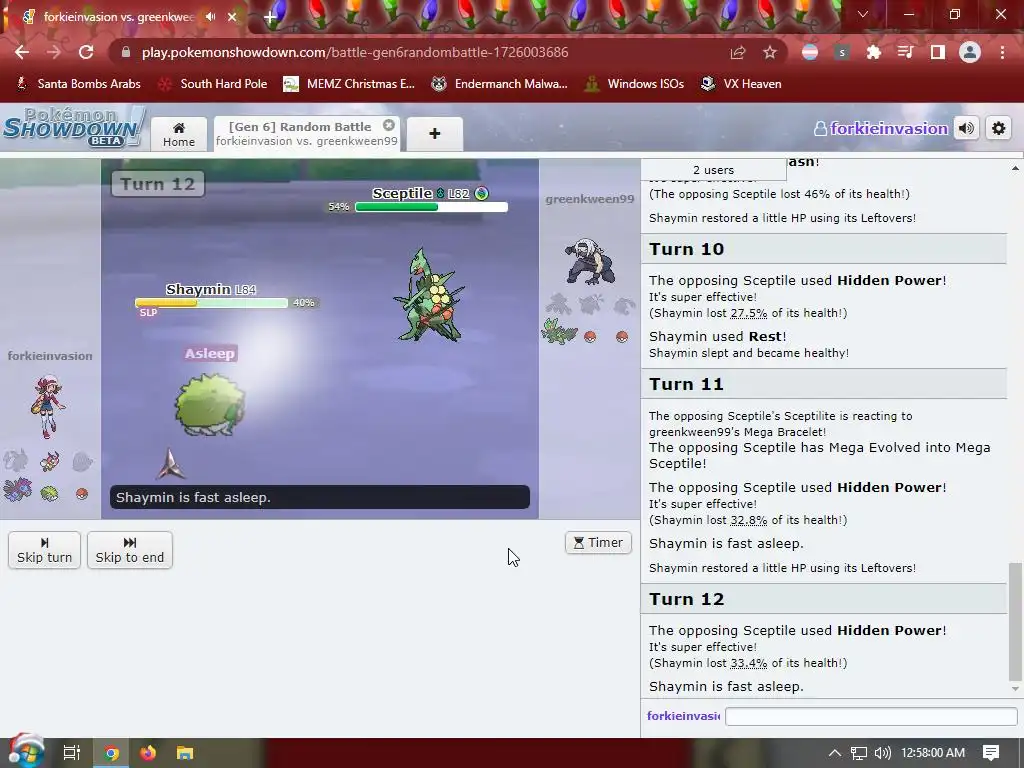Click the 33.4% damage value in Turn 12
Viewport: 1024px width, 768px height.
pyautogui.click(x=748, y=664)
